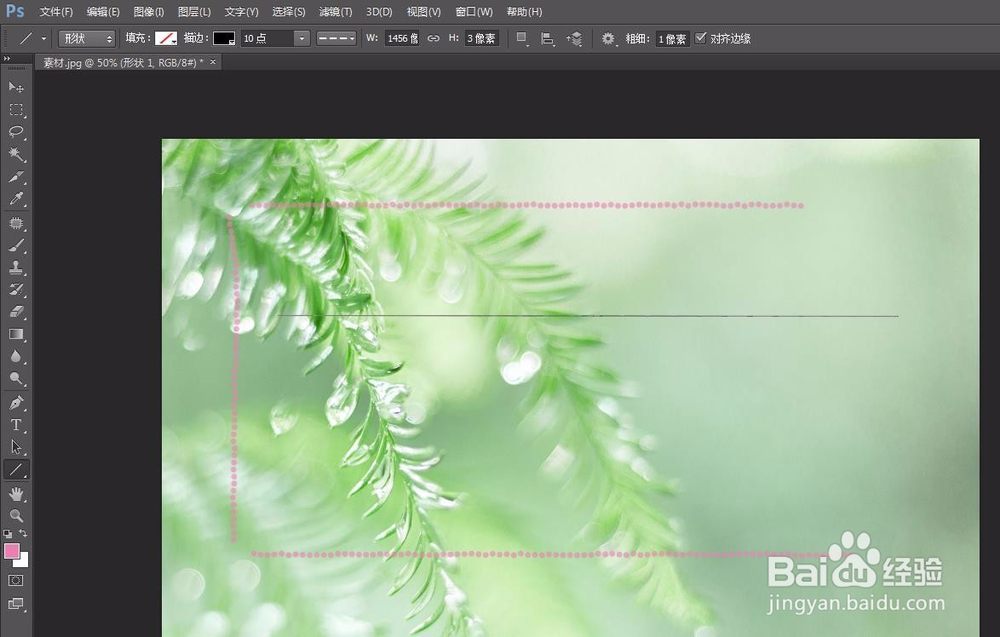Click the stroke width 10 点 field
The width and height of the screenshot is (1000, 637).
point(268,39)
